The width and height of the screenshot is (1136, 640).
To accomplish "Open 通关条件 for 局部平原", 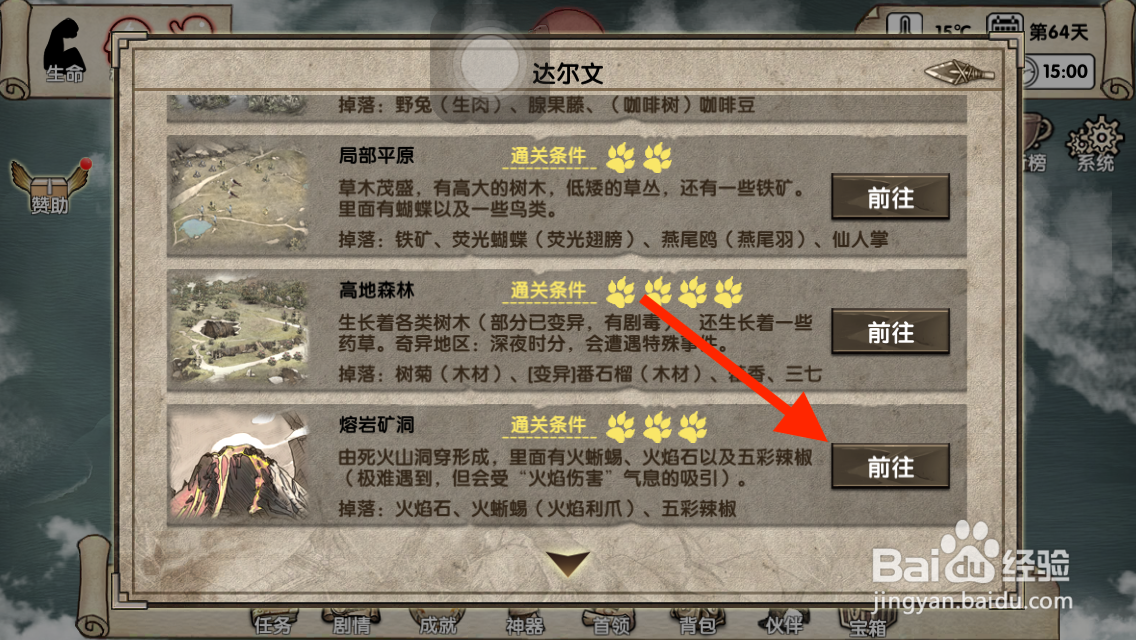I will click(x=548, y=156).
